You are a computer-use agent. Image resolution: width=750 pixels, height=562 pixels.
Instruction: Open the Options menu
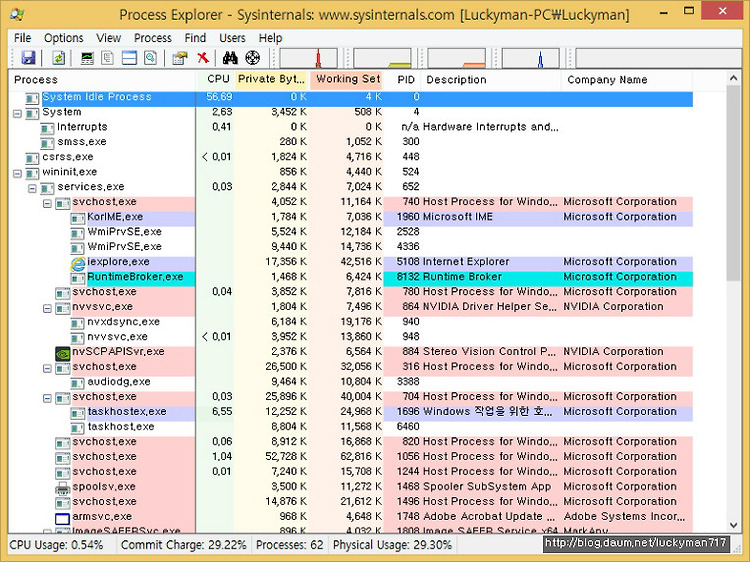pyautogui.click(x=64, y=38)
